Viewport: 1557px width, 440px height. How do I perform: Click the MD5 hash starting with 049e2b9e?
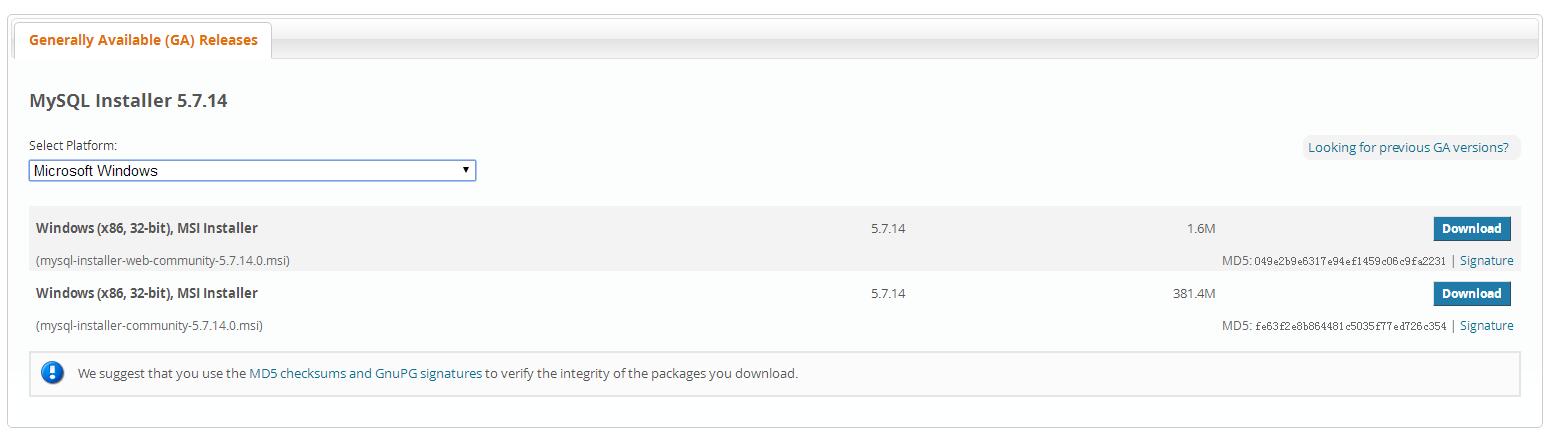click(1349, 261)
